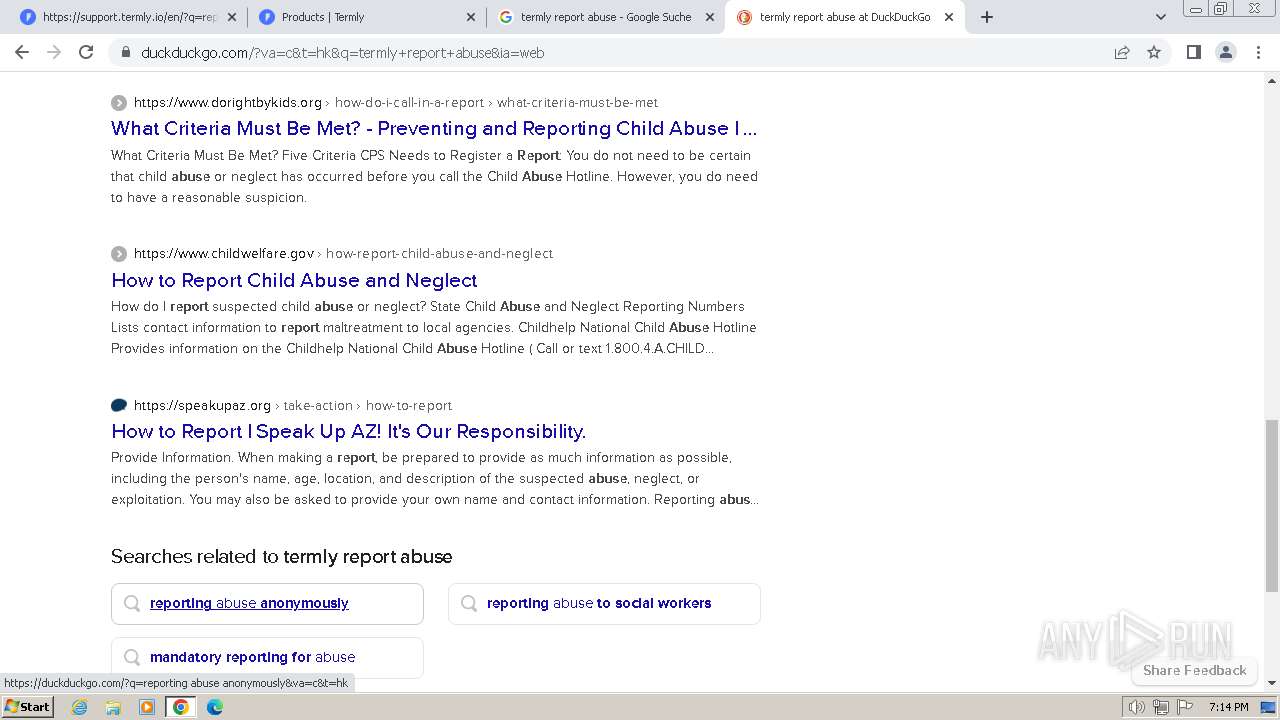Close the support.termly.io tab
This screenshot has width=1280, height=720.
click(232, 17)
